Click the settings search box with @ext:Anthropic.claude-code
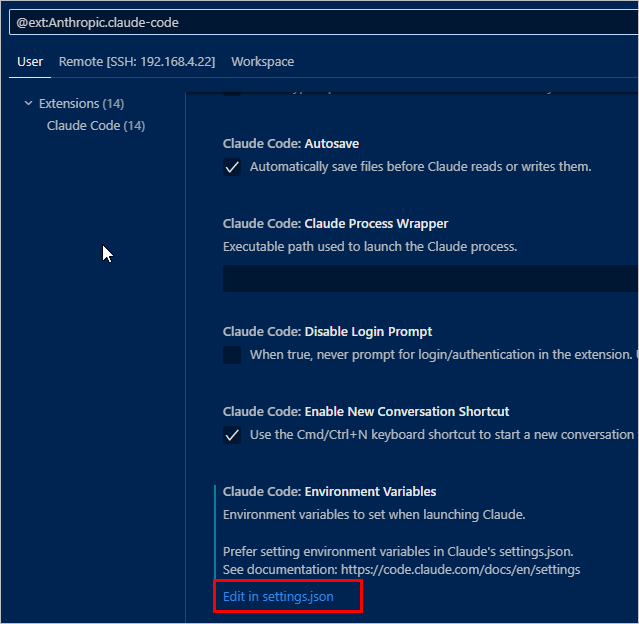This screenshot has width=639, height=624. (x=320, y=21)
